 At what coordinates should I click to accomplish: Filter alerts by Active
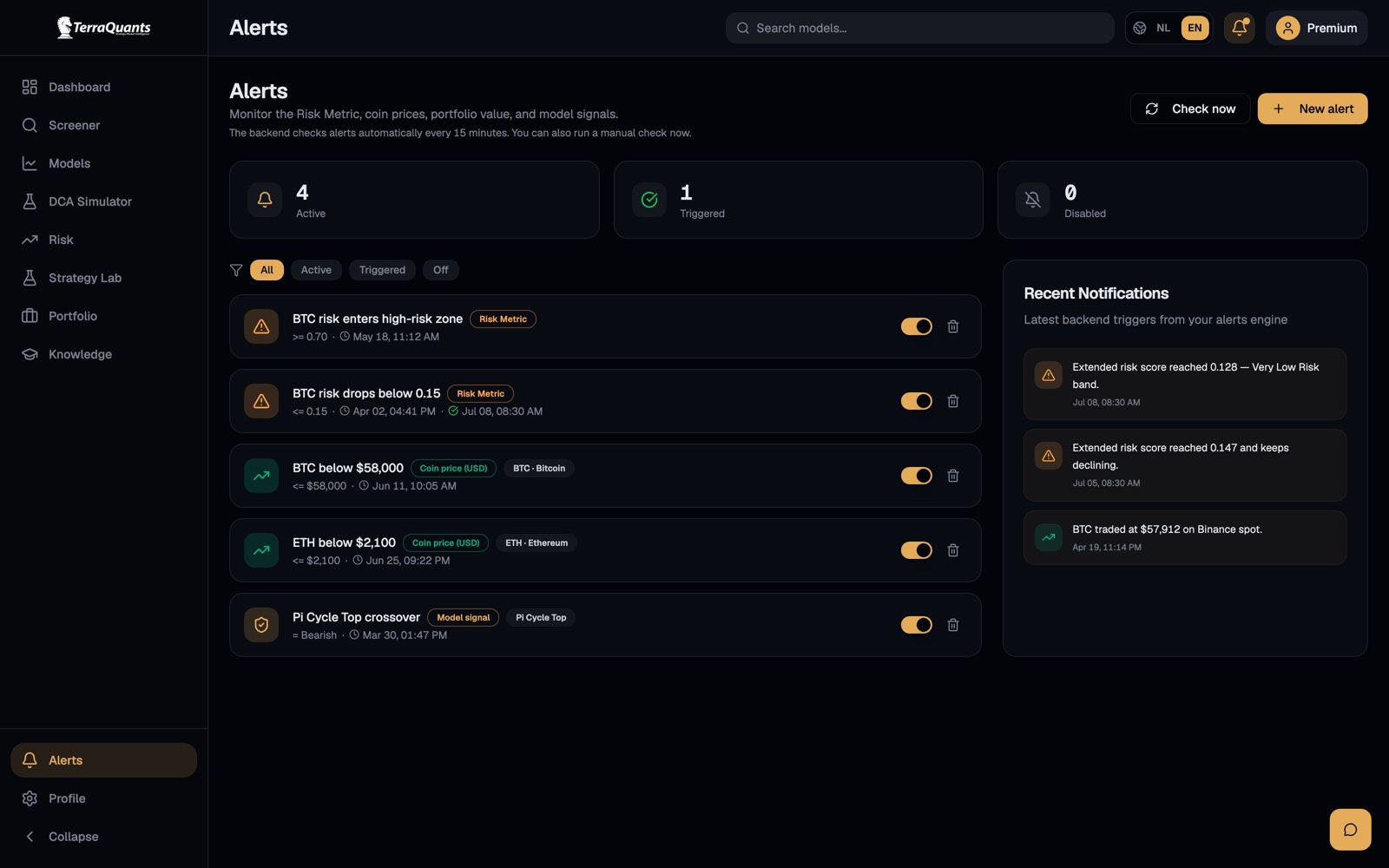316,270
